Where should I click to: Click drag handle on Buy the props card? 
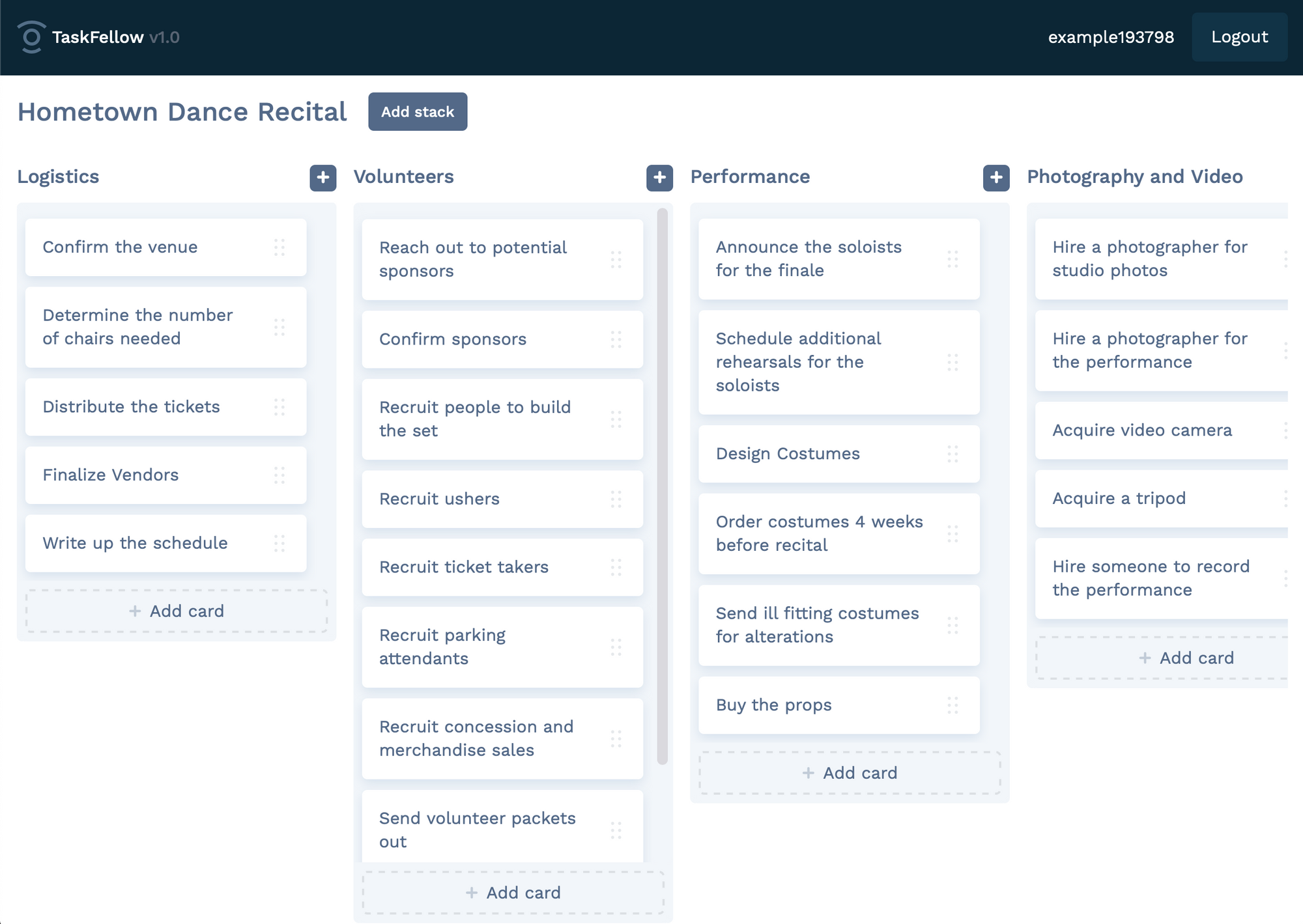[x=952, y=705]
